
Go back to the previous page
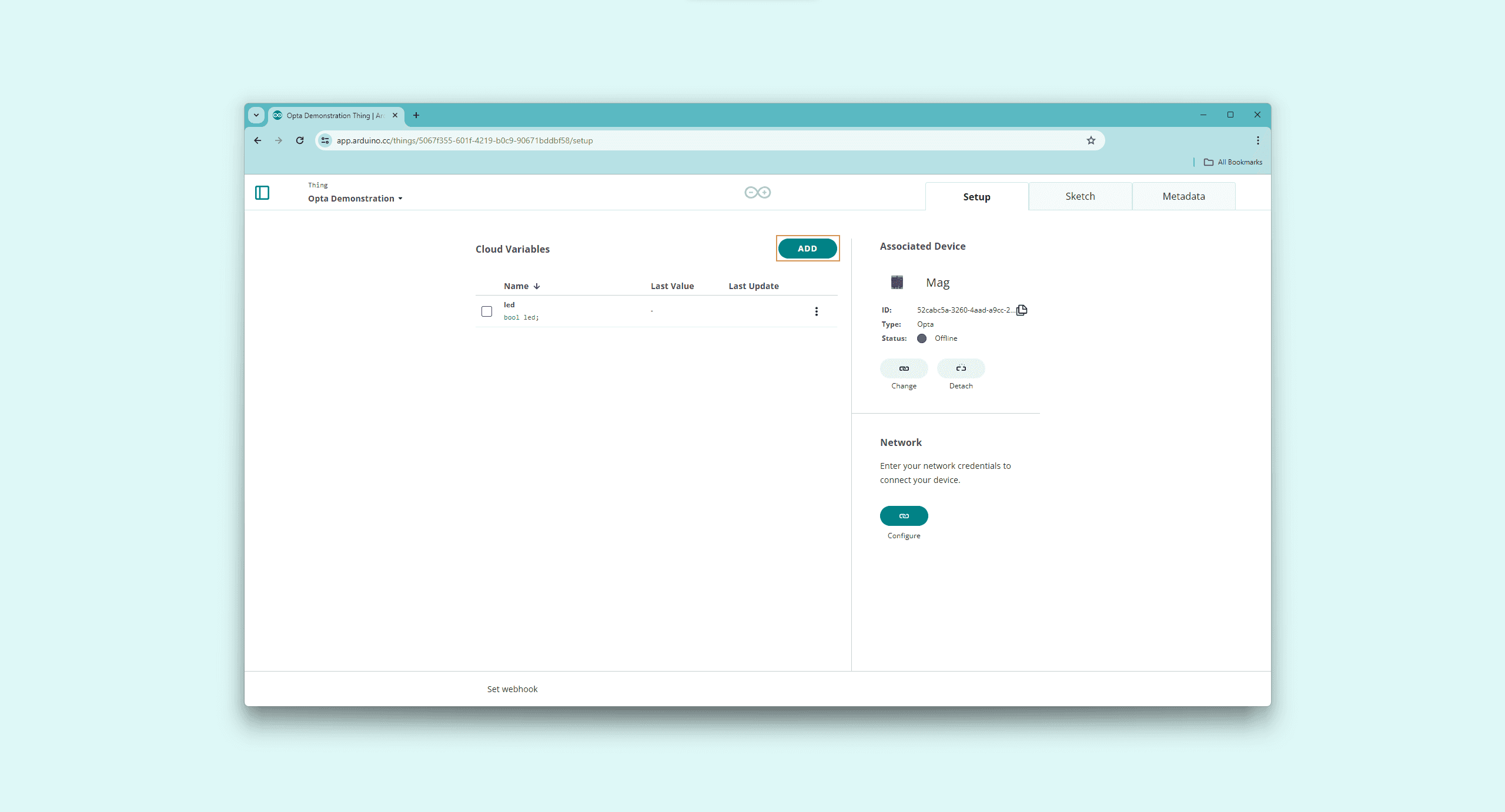257,140
